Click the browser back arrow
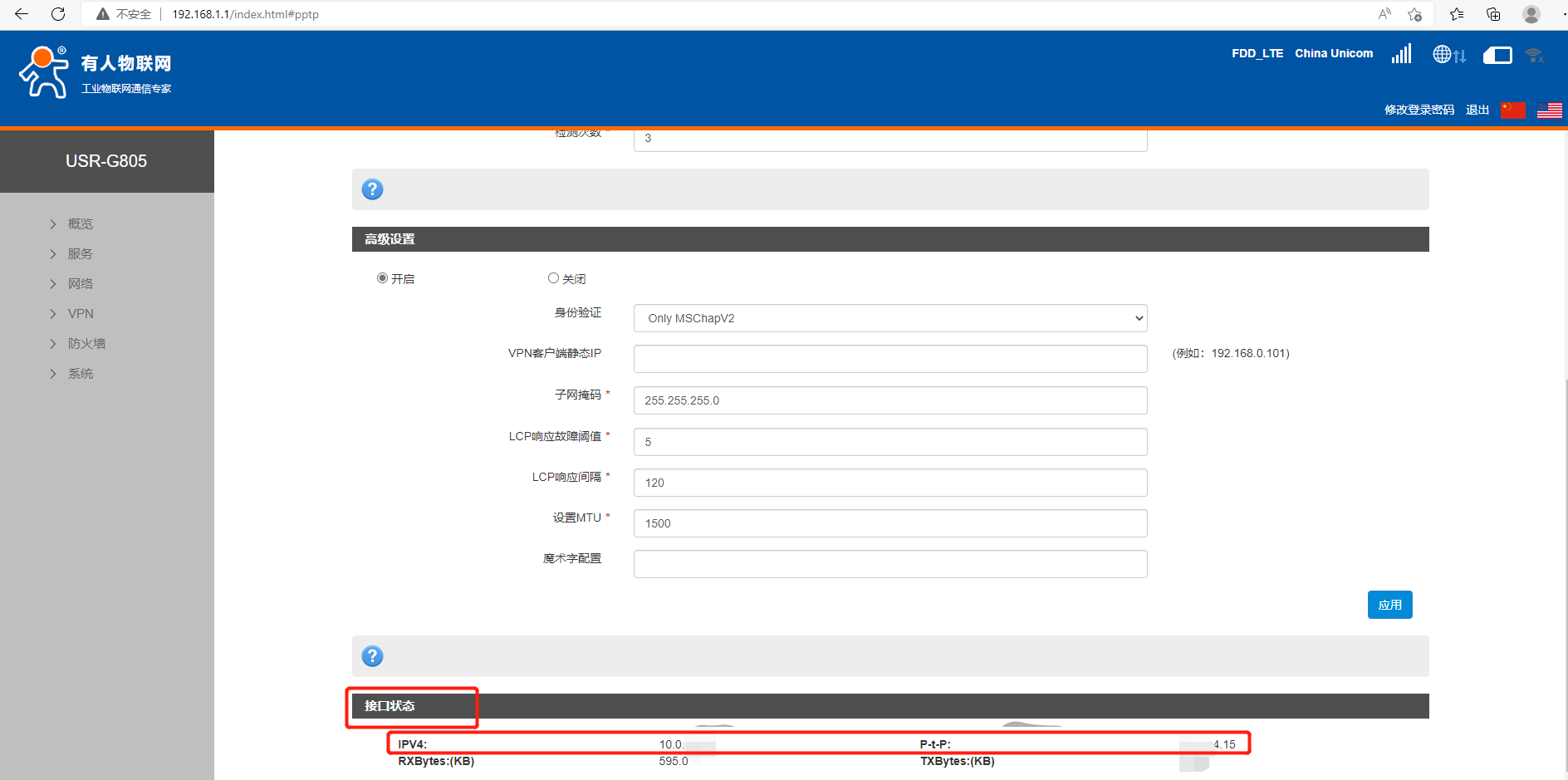1568x780 pixels. [x=22, y=14]
